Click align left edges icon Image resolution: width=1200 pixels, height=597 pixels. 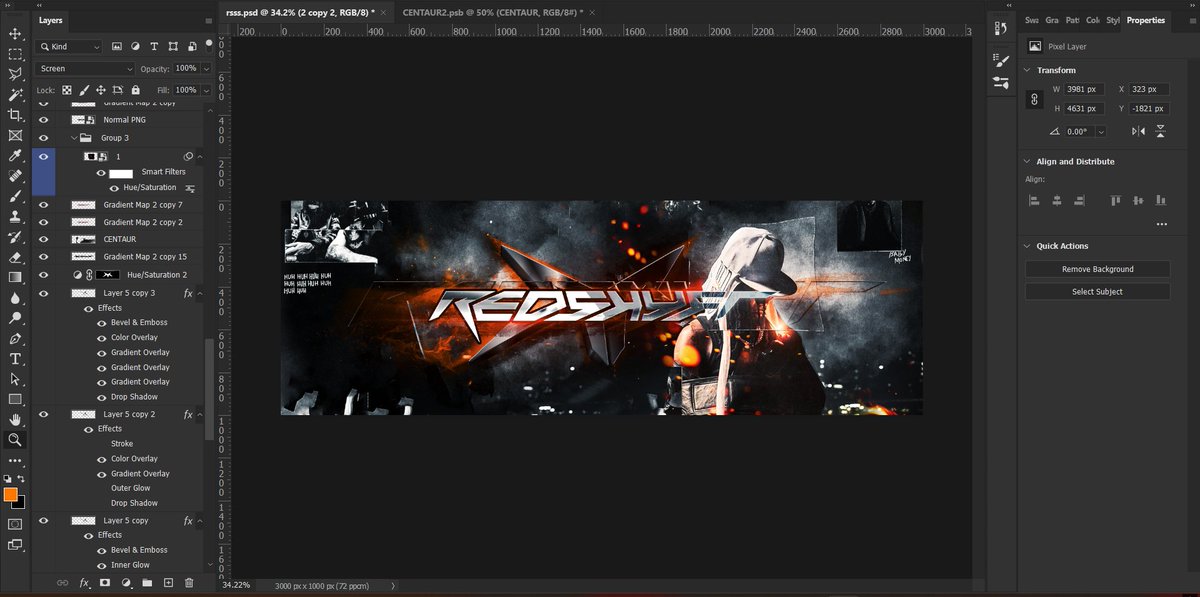point(1035,200)
